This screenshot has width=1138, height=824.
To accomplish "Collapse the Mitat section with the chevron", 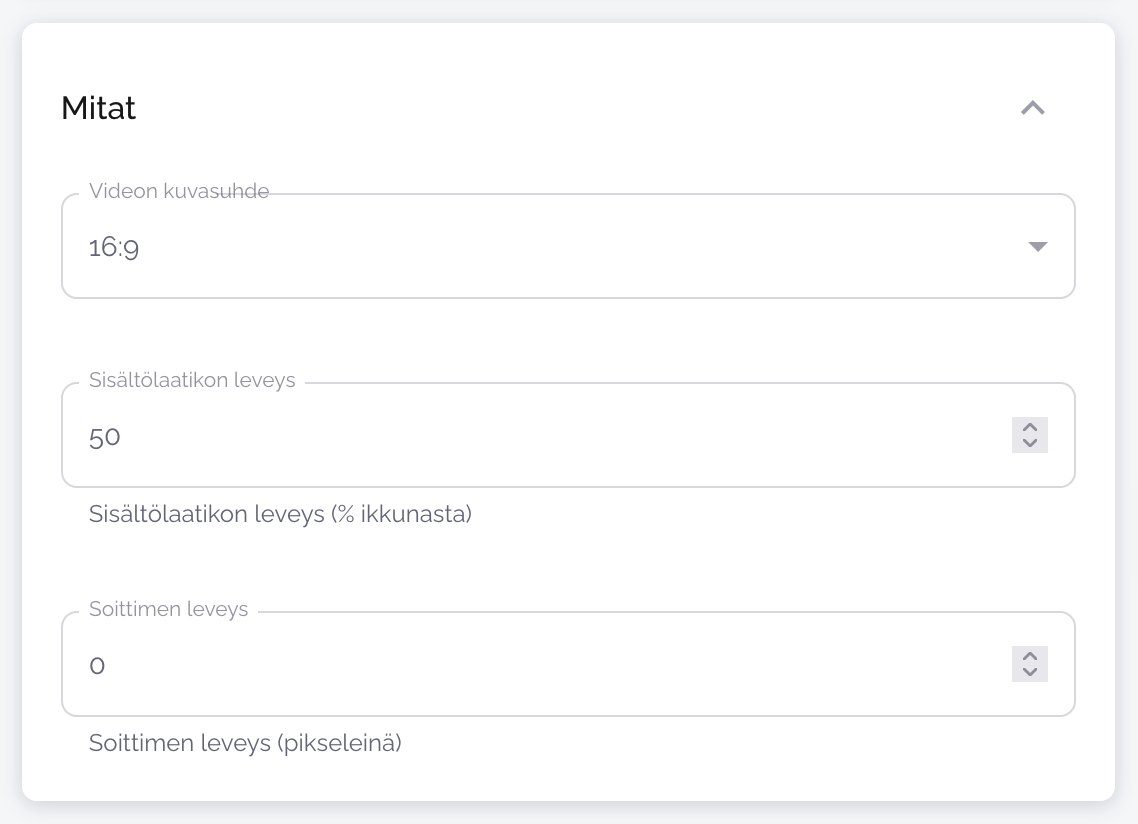I will pos(1032,108).
